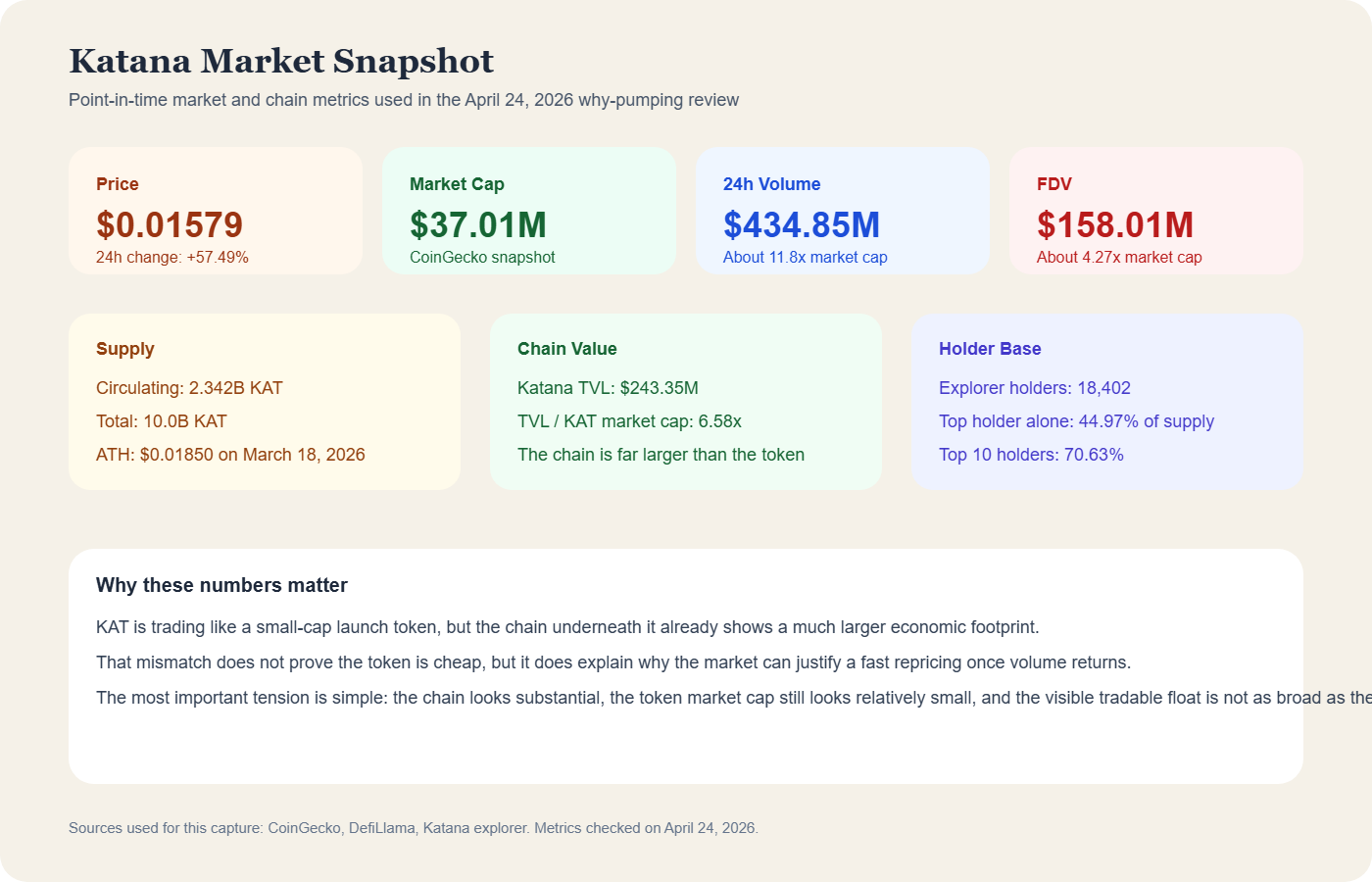The height and width of the screenshot is (882, 1372).
Task: Select the Total 10.0B KAT line
Action: [x=162, y=421]
